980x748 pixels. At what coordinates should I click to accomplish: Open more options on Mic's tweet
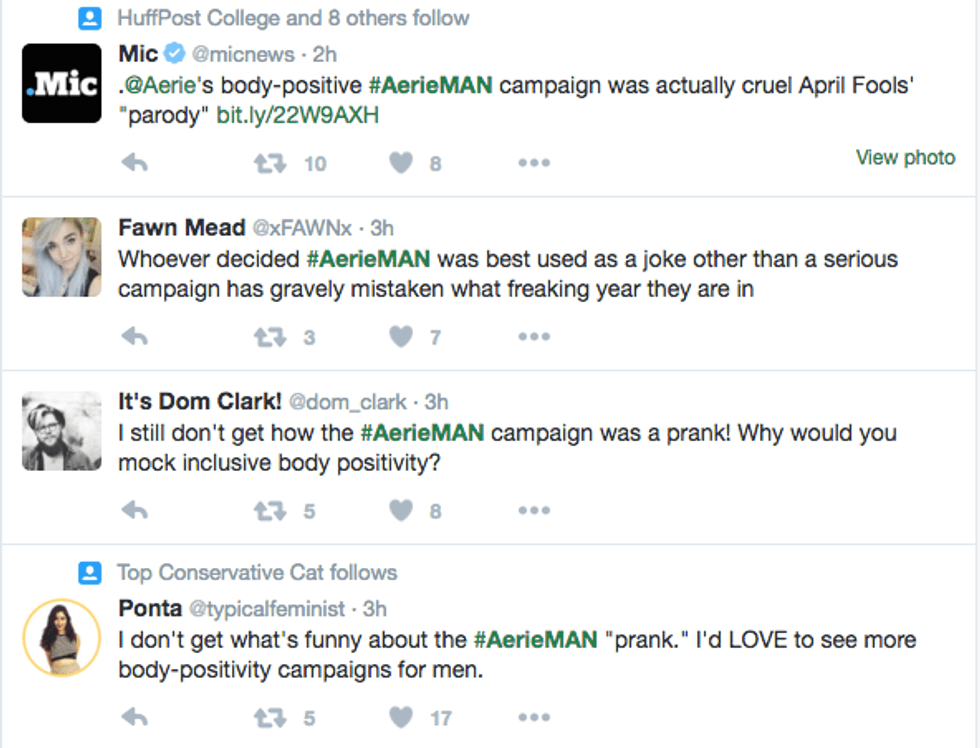534,163
